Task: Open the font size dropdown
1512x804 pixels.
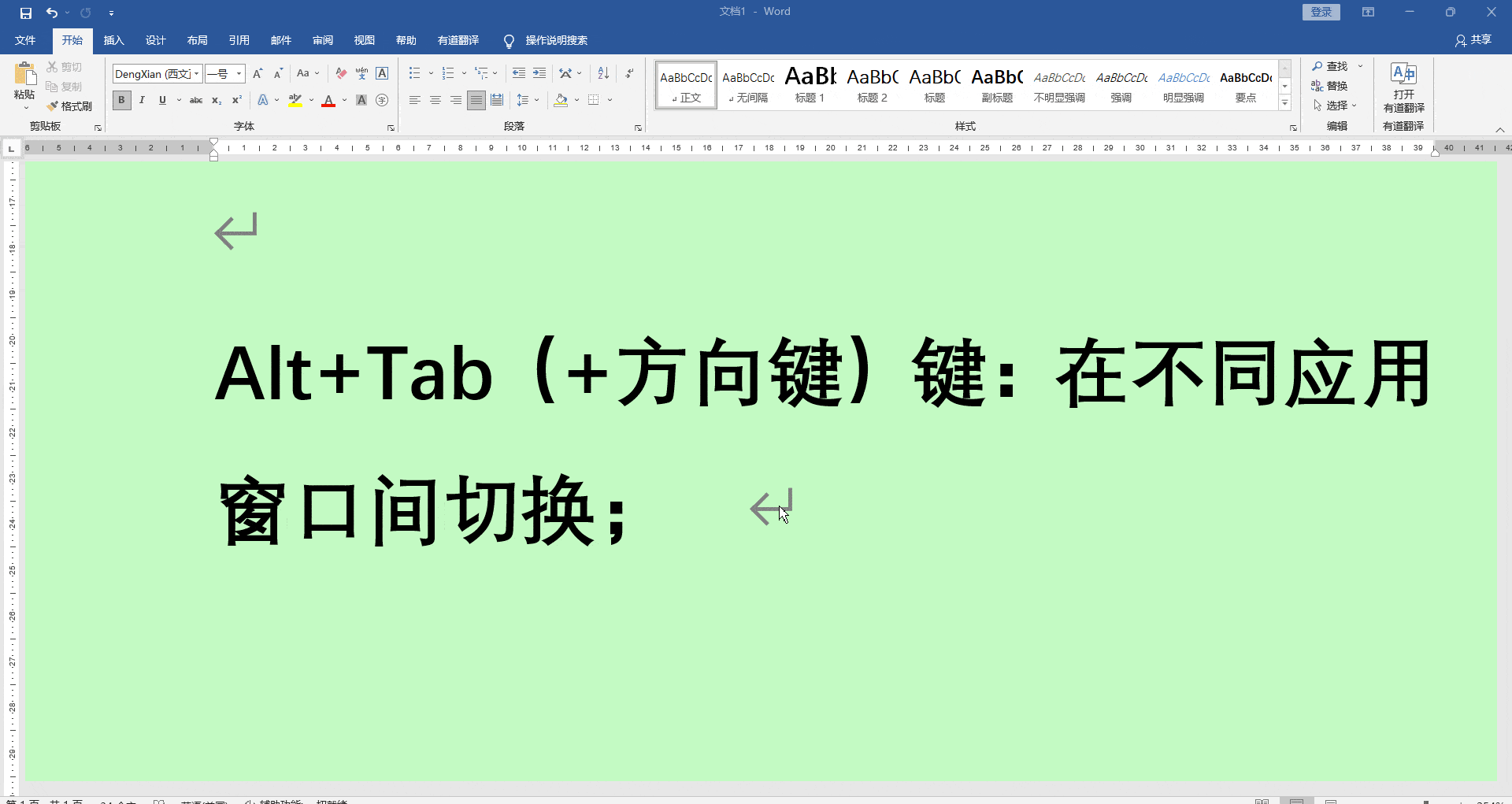Action: pyautogui.click(x=239, y=74)
